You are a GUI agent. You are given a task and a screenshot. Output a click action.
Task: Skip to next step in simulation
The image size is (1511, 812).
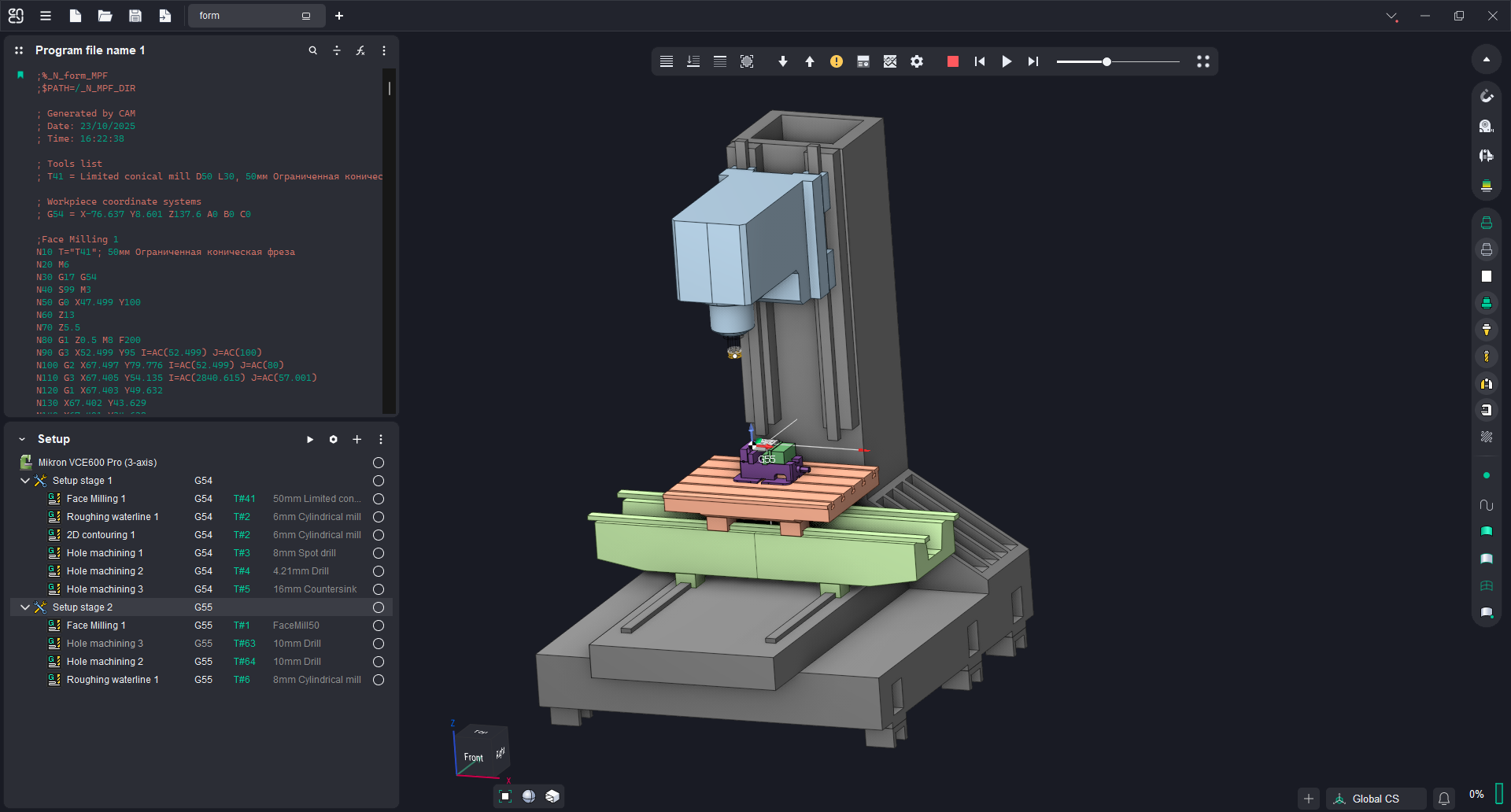pos(1033,61)
